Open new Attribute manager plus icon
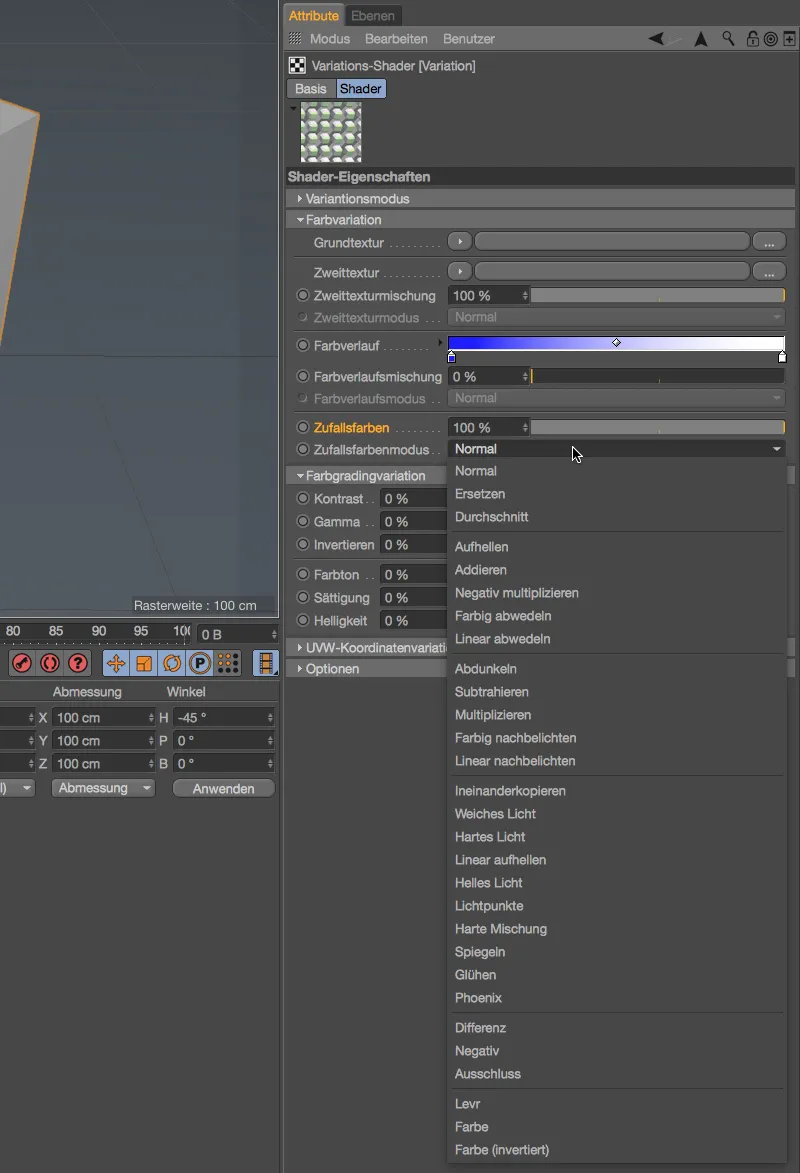The width and height of the screenshot is (800, 1173). (790, 39)
